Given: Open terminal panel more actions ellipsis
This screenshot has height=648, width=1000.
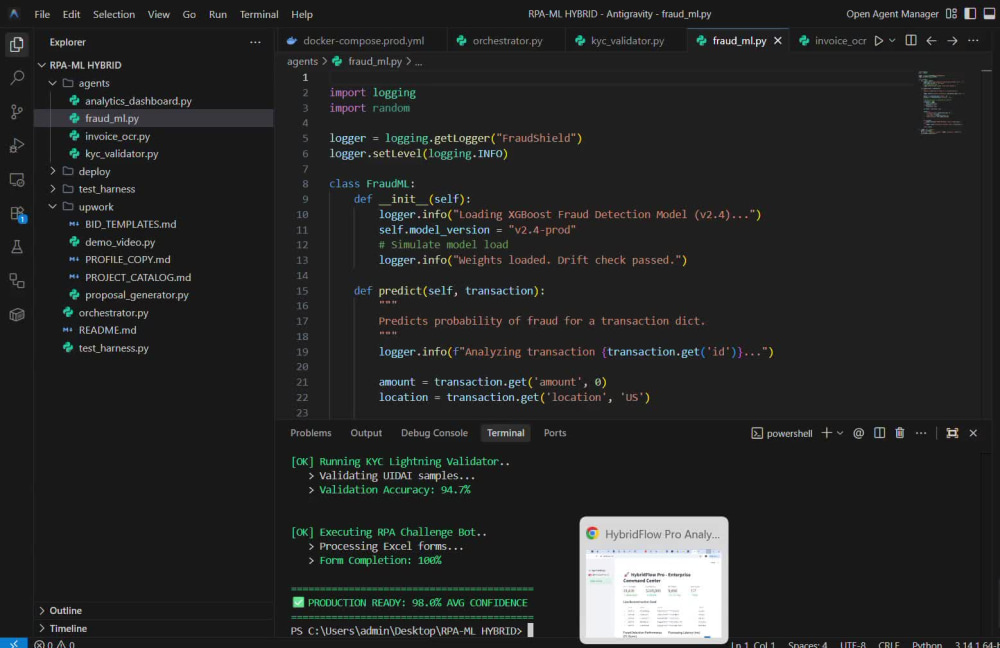Looking at the screenshot, I should [x=921, y=433].
